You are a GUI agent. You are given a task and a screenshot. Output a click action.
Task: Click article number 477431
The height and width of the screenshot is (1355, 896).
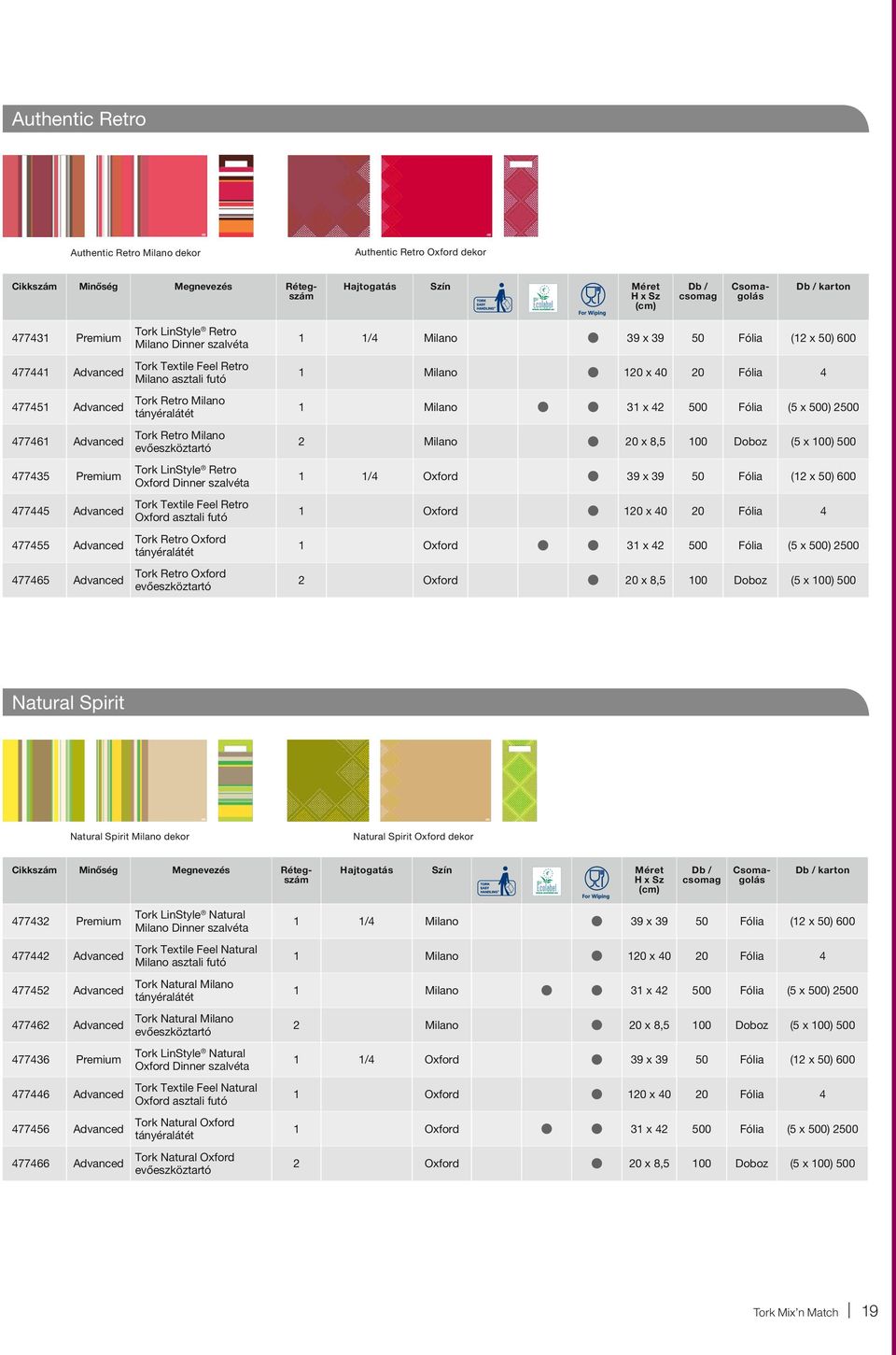(x=31, y=338)
